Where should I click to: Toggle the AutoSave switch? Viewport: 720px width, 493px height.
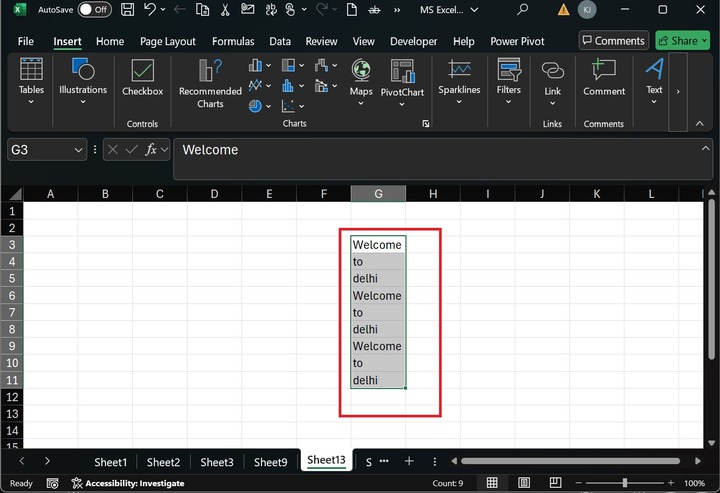point(94,10)
